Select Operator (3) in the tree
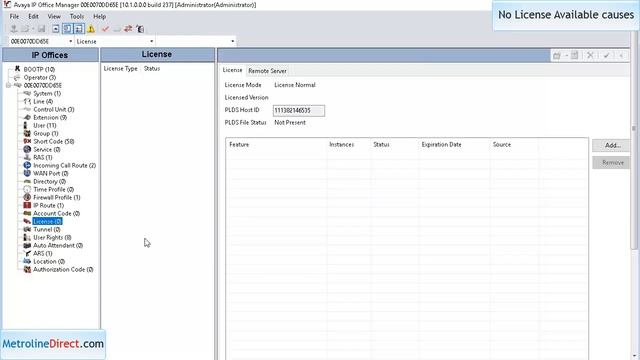The image size is (640, 360). pyautogui.click(x=40, y=77)
